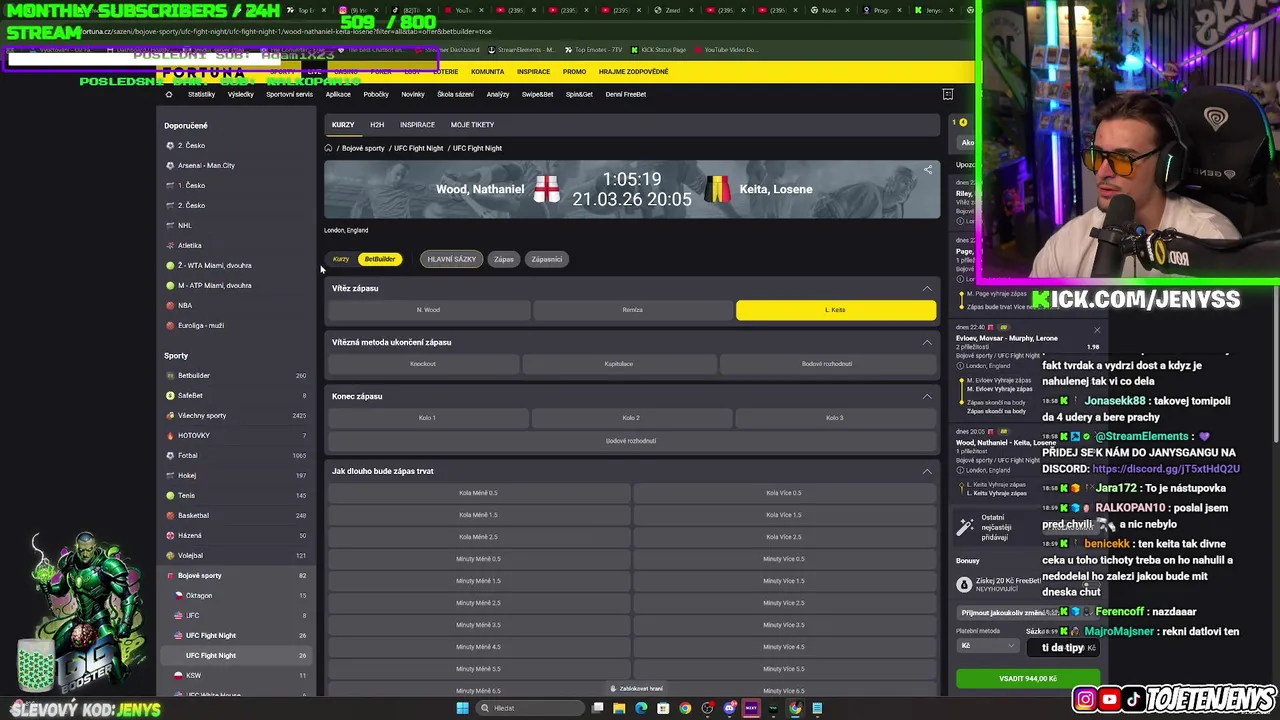The height and width of the screenshot is (720, 1280).
Task: Open Discord from the taskbar
Action: [x=729, y=708]
